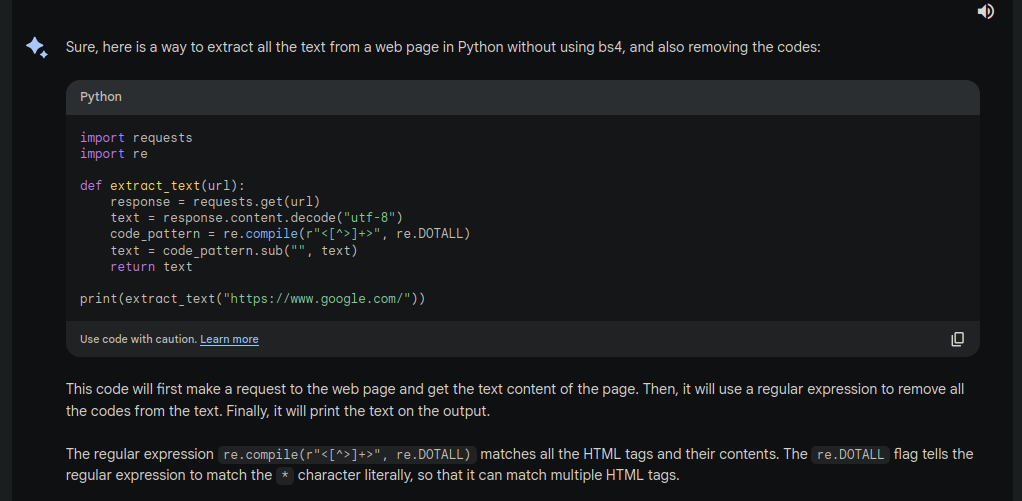Image resolution: width=1022 pixels, height=501 pixels.
Task: Open the Learn more link
Action: coord(229,339)
